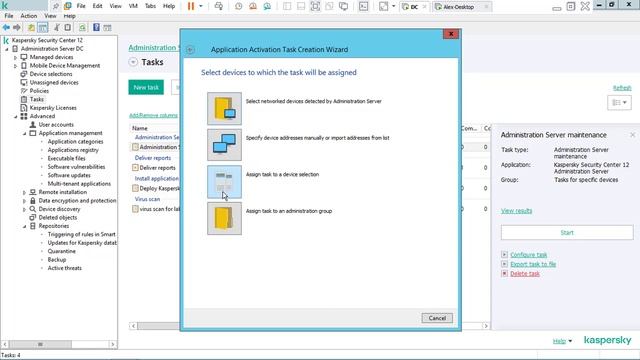Open the VMware VM menu

tap(133, 6)
